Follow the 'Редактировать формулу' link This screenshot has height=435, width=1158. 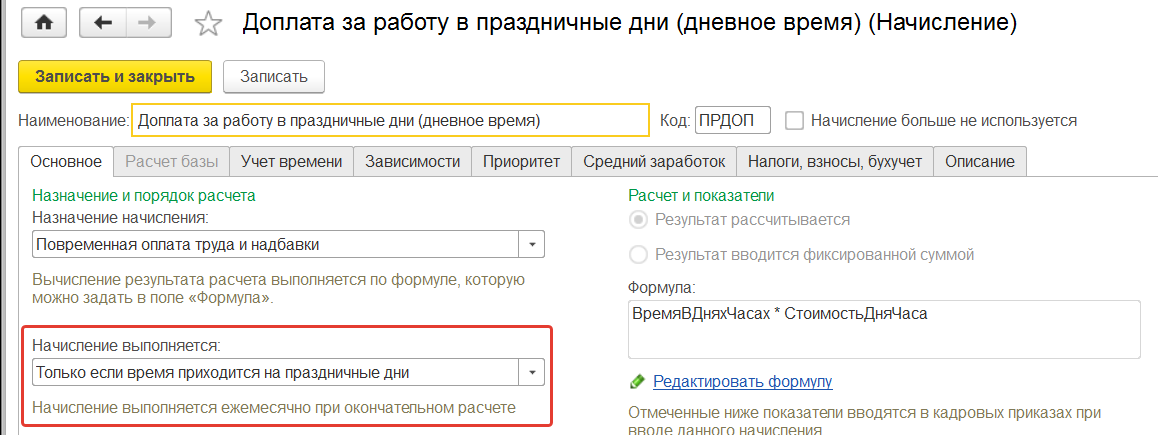coord(742,382)
